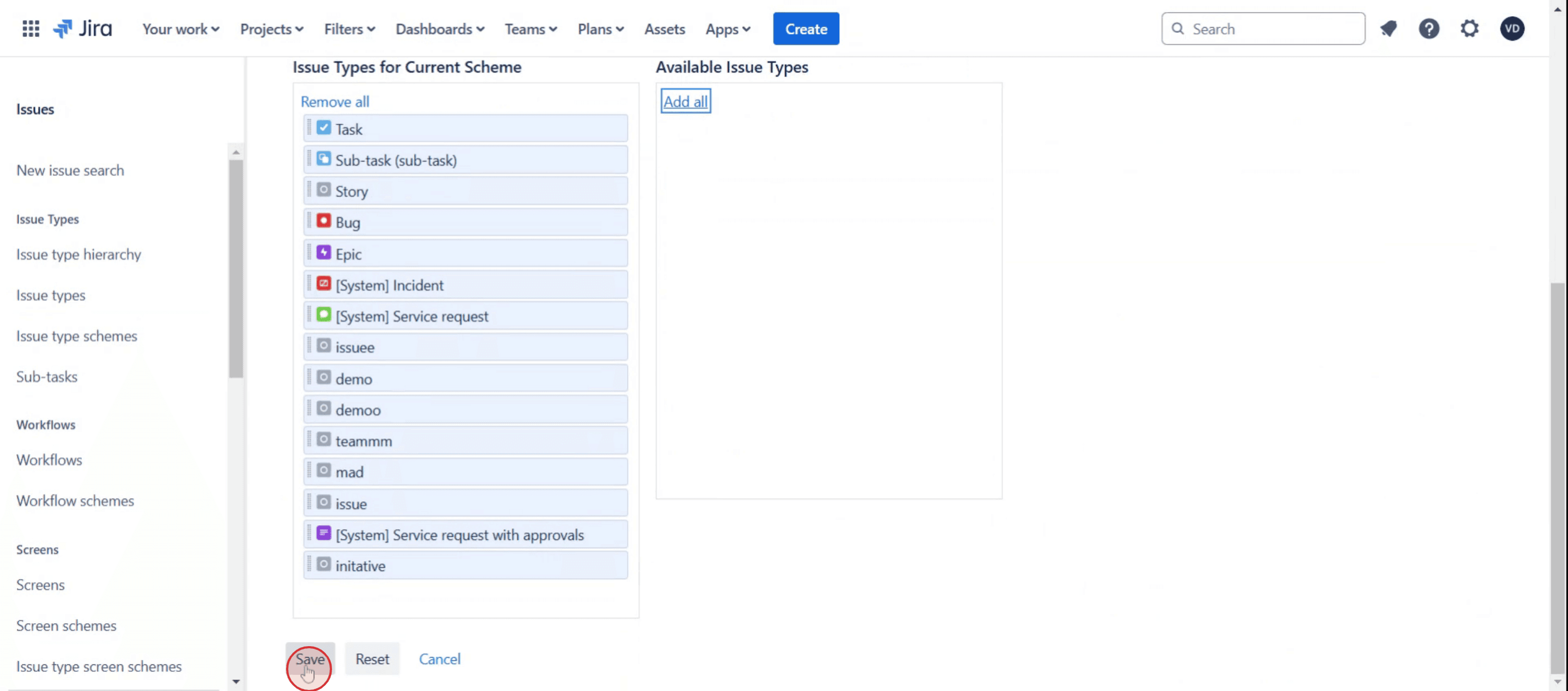Viewport: 1568px width, 691px height.
Task: Click the purple Epic issue type icon
Action: (324, 252)
